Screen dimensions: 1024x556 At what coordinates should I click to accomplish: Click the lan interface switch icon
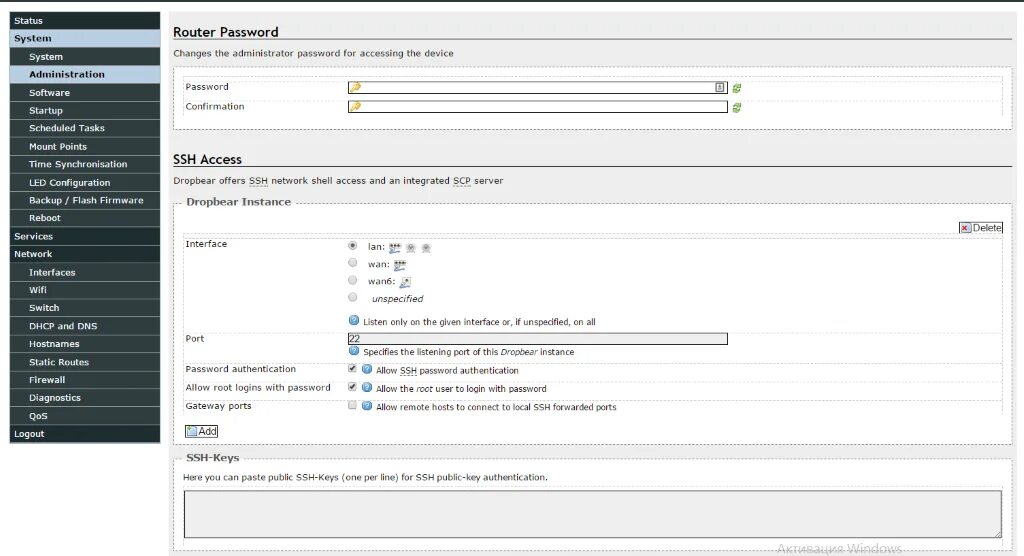(x=395, y=247)
